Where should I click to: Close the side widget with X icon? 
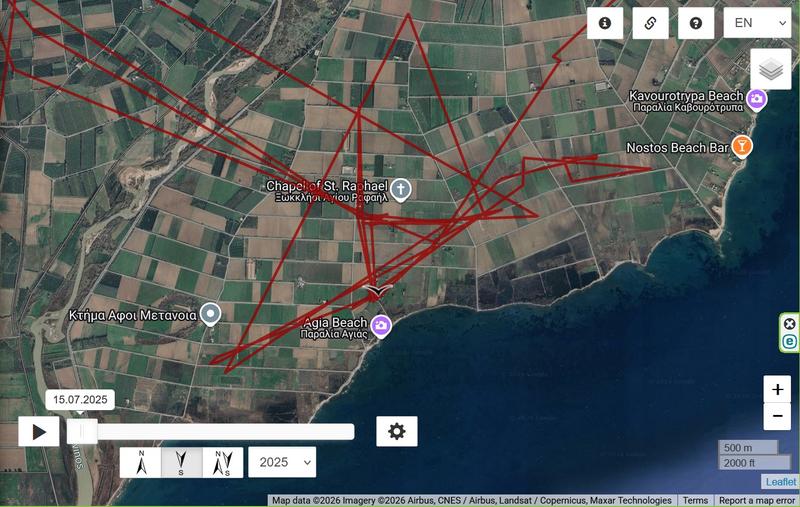[x=789, y=324]
